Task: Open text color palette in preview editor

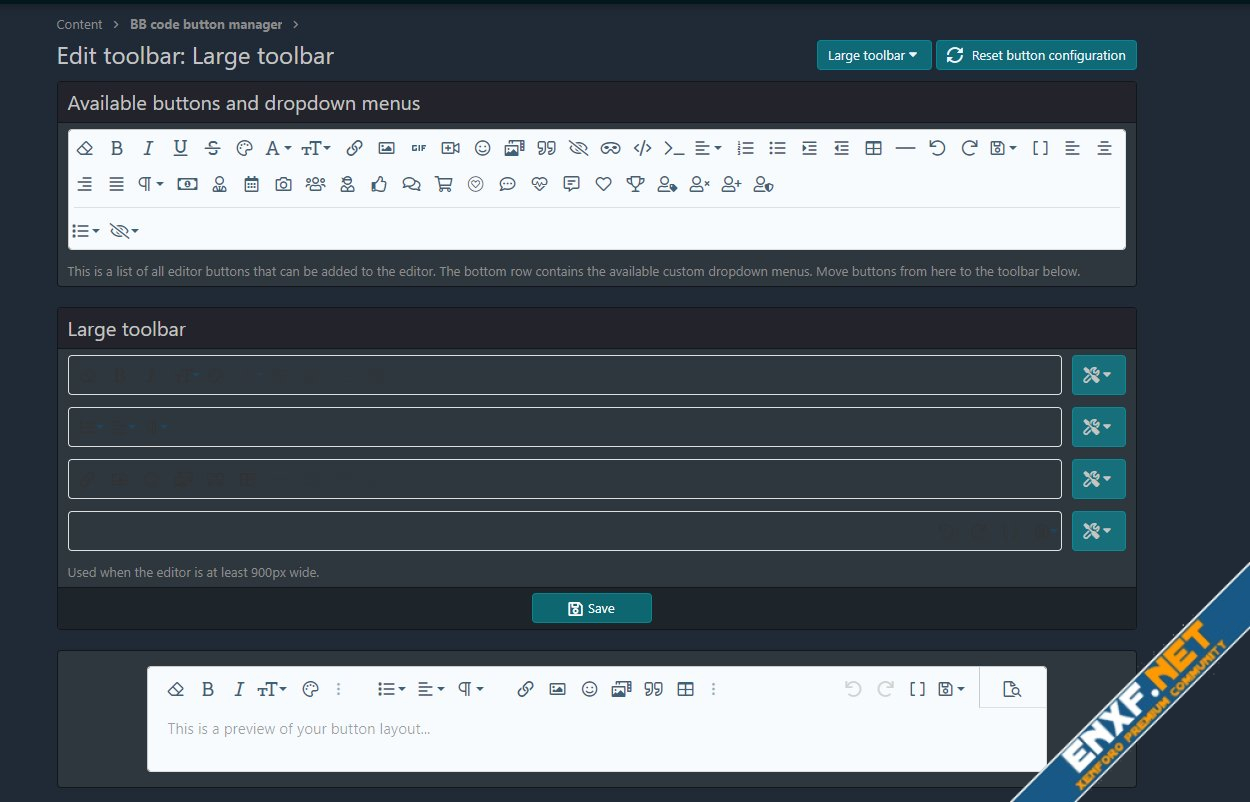Action: pyautogui.click(x=310, y=689)
